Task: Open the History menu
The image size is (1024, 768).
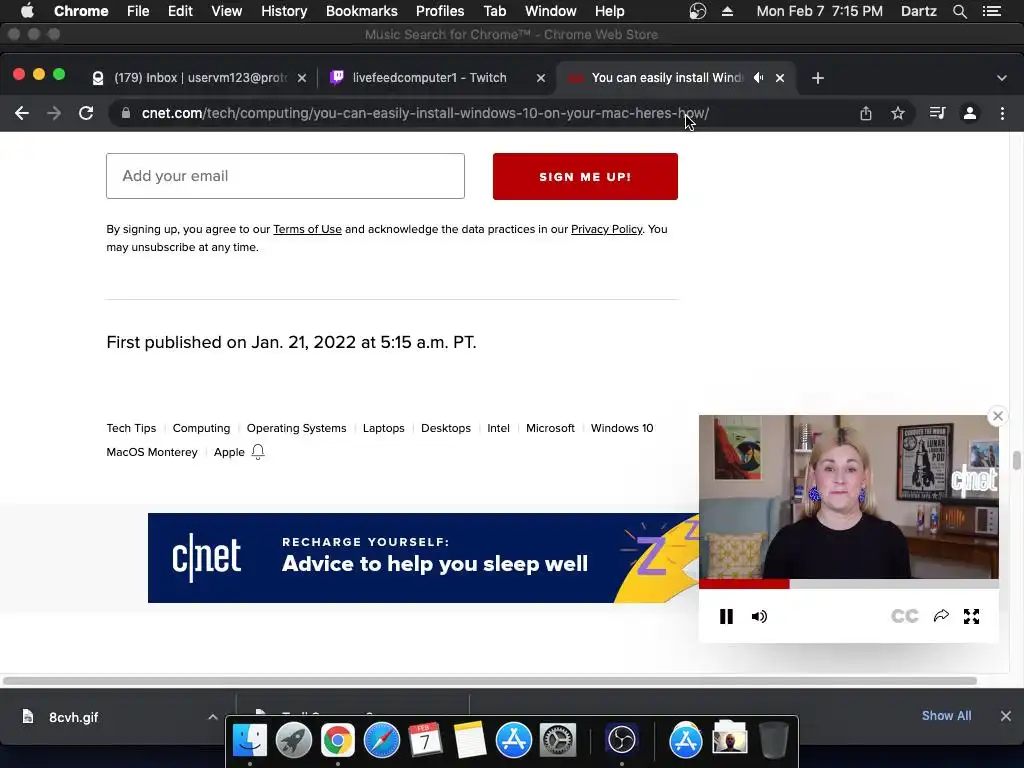Action: (284, 11)
